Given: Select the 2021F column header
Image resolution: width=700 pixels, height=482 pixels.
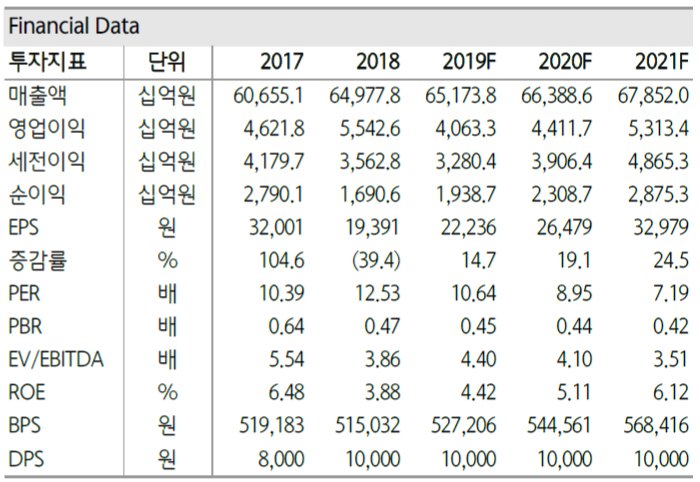Looking at the screenshot, I should (x=661, y=61).
